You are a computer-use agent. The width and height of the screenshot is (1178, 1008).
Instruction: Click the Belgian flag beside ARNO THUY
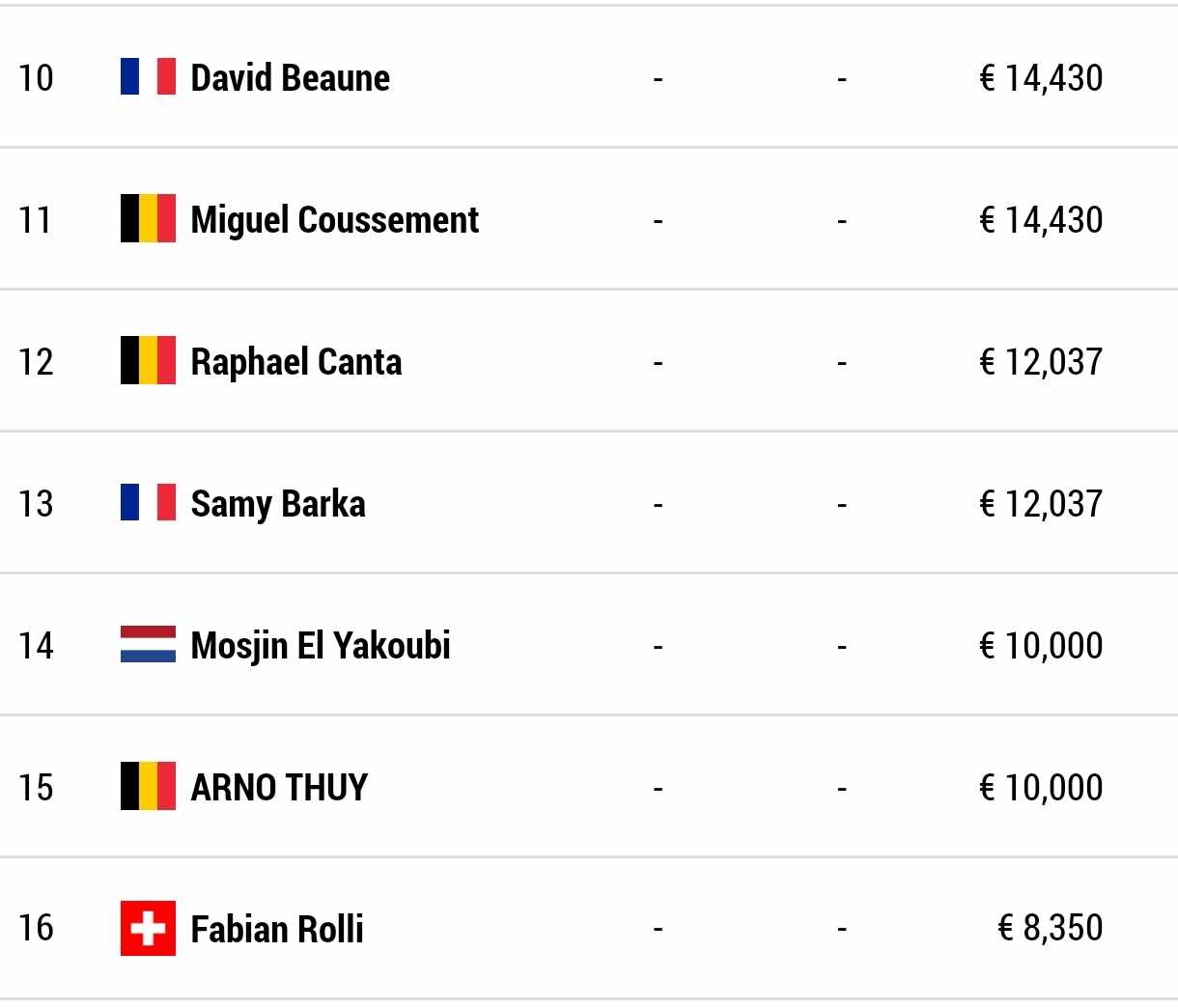click(x=148, y=786)
